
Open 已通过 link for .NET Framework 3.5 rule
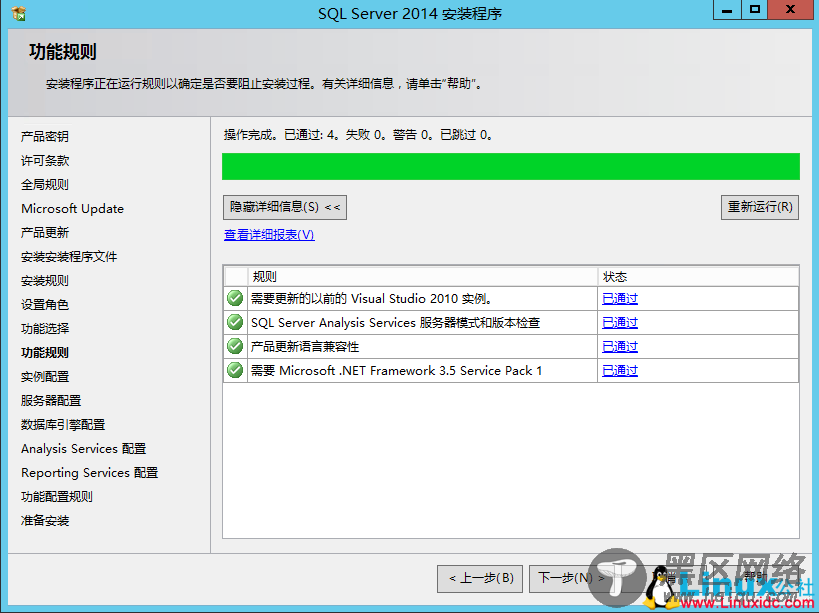[x=620, y=371]
